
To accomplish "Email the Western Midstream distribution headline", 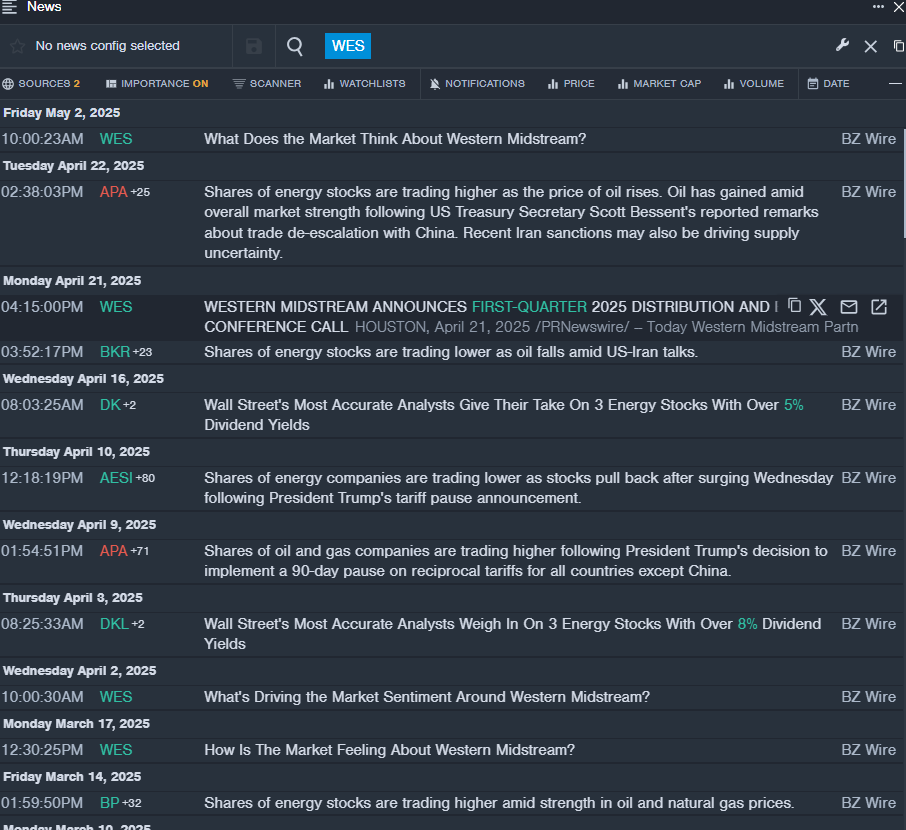I will (848, 306).
